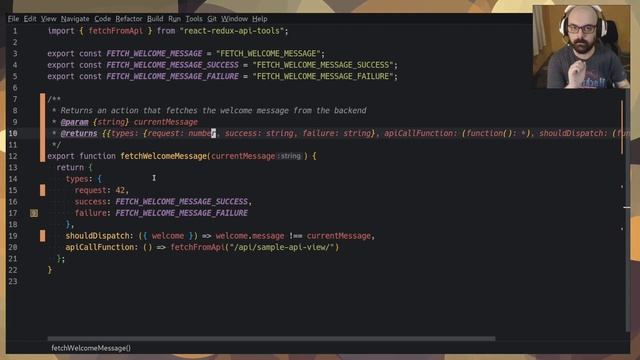Click FETCH_WELCOME_MESSAGE_SUCCESS on line 16
The image size is (640, 360).
181,202
